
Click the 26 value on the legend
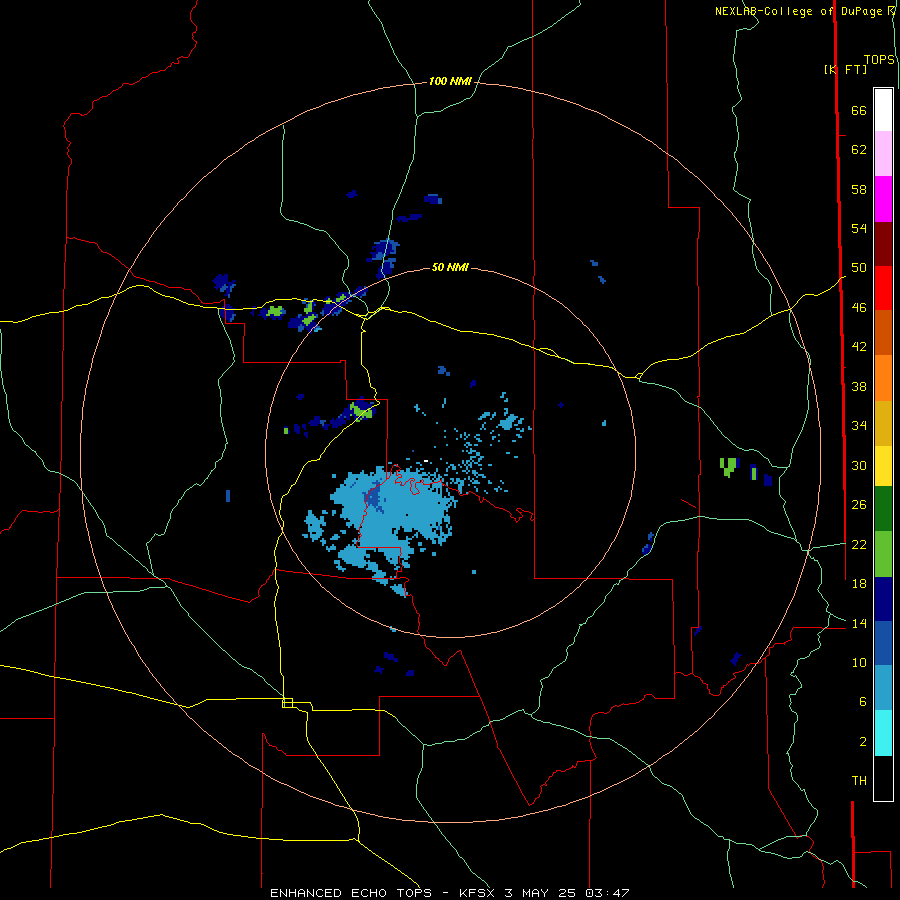coord(859,505)
